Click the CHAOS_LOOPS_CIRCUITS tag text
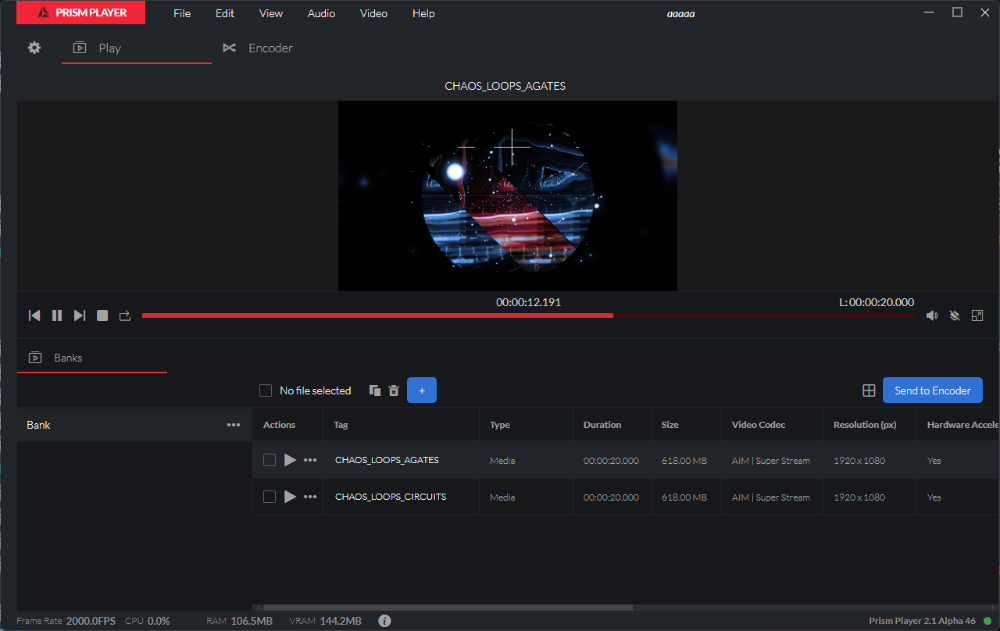This screenshot has height=631, width=1000. (x=390, y=496)
